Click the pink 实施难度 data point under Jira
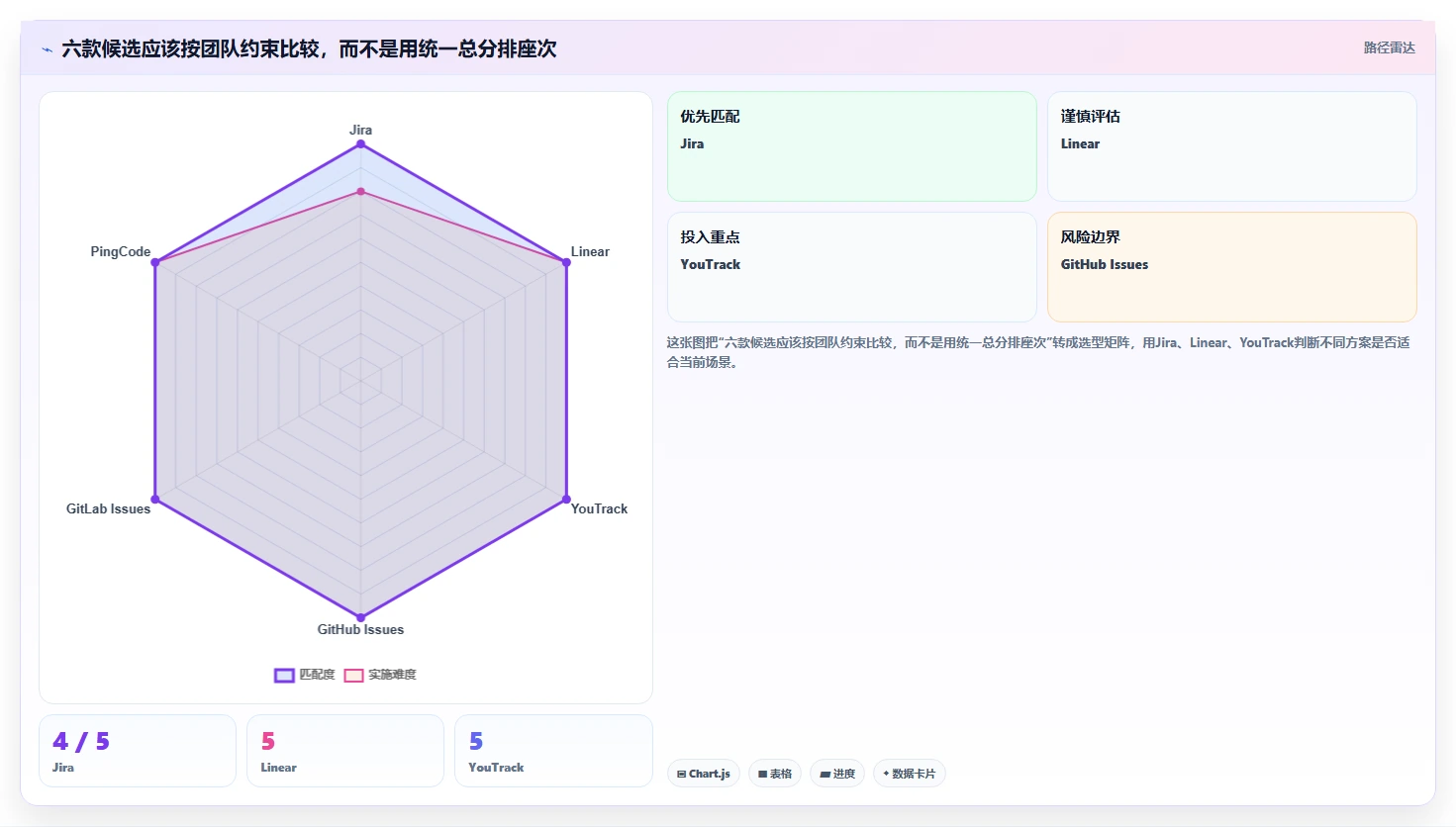 pos(360,191)
